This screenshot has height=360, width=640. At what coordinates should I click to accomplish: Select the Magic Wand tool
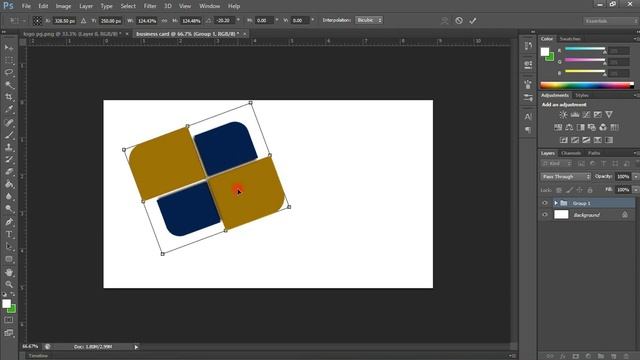(x=9, y=85)
